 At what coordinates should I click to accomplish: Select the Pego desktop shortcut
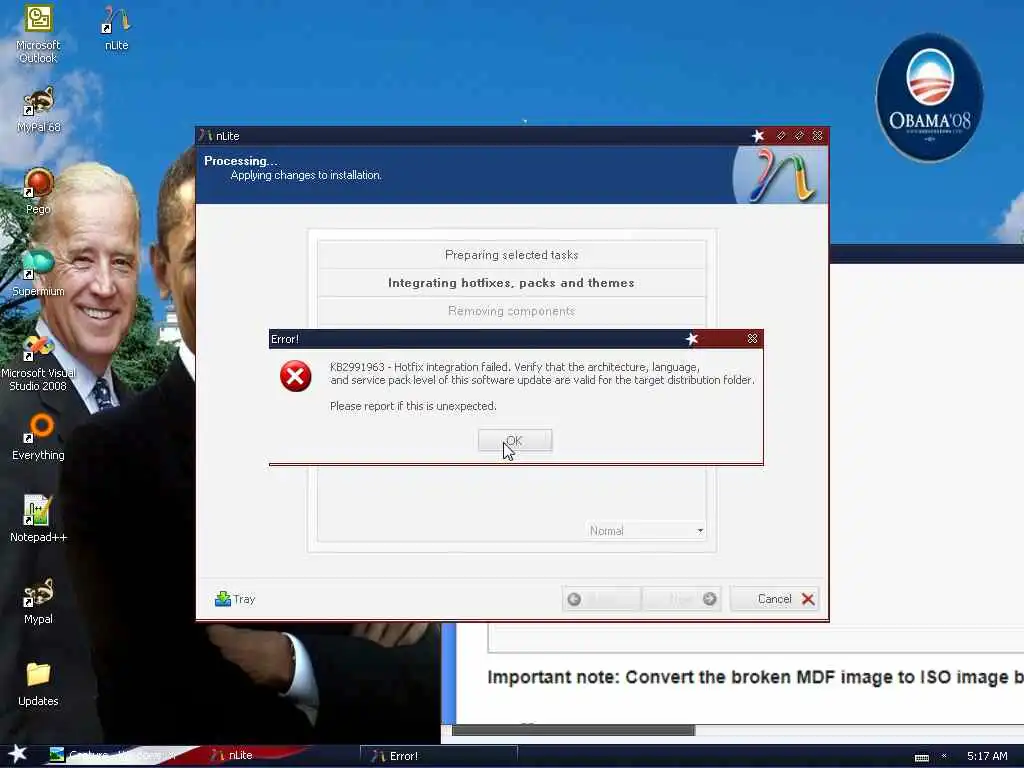pyautogui.click(x=38, y=191)
